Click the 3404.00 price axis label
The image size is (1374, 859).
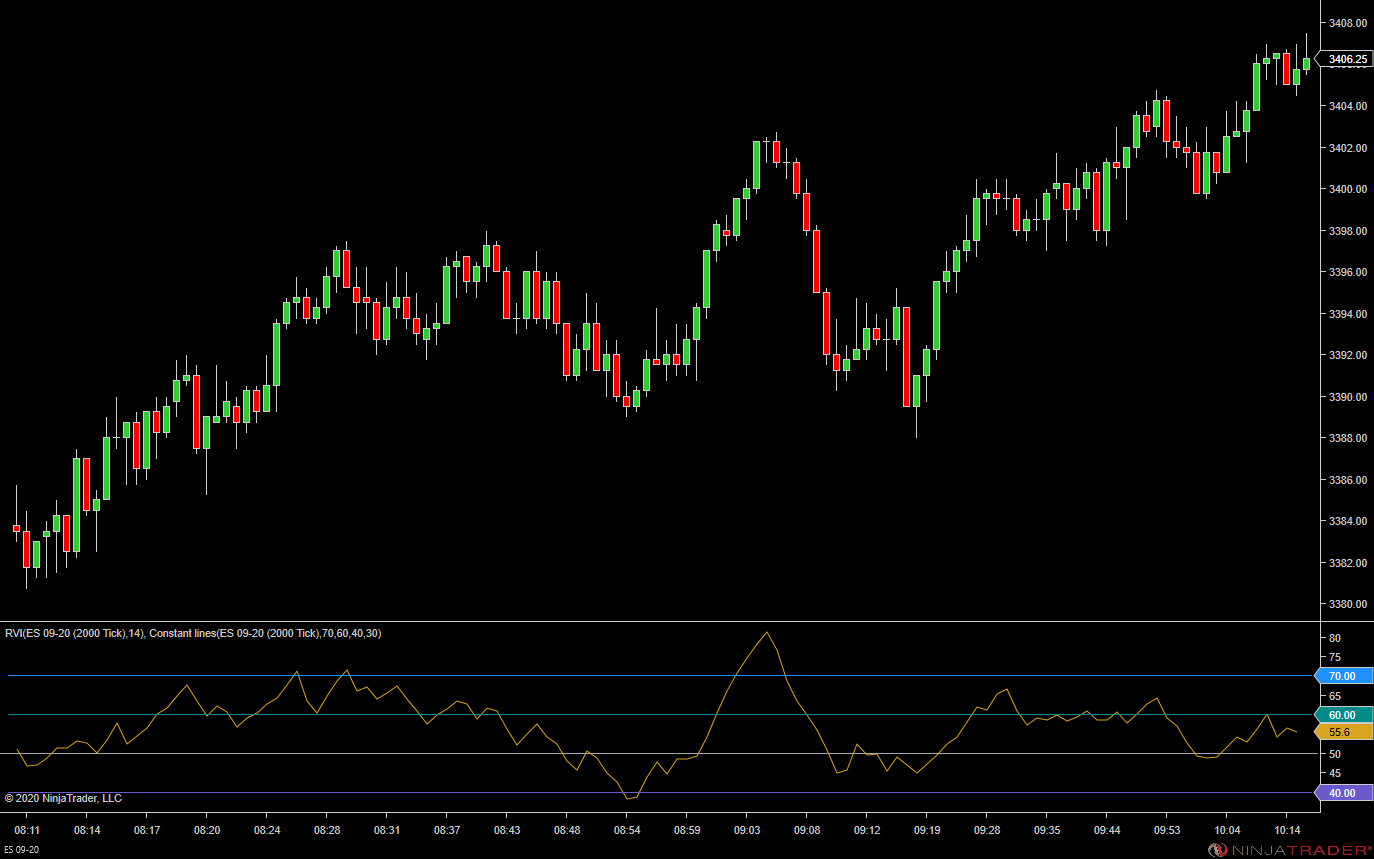click(1347, 106)
